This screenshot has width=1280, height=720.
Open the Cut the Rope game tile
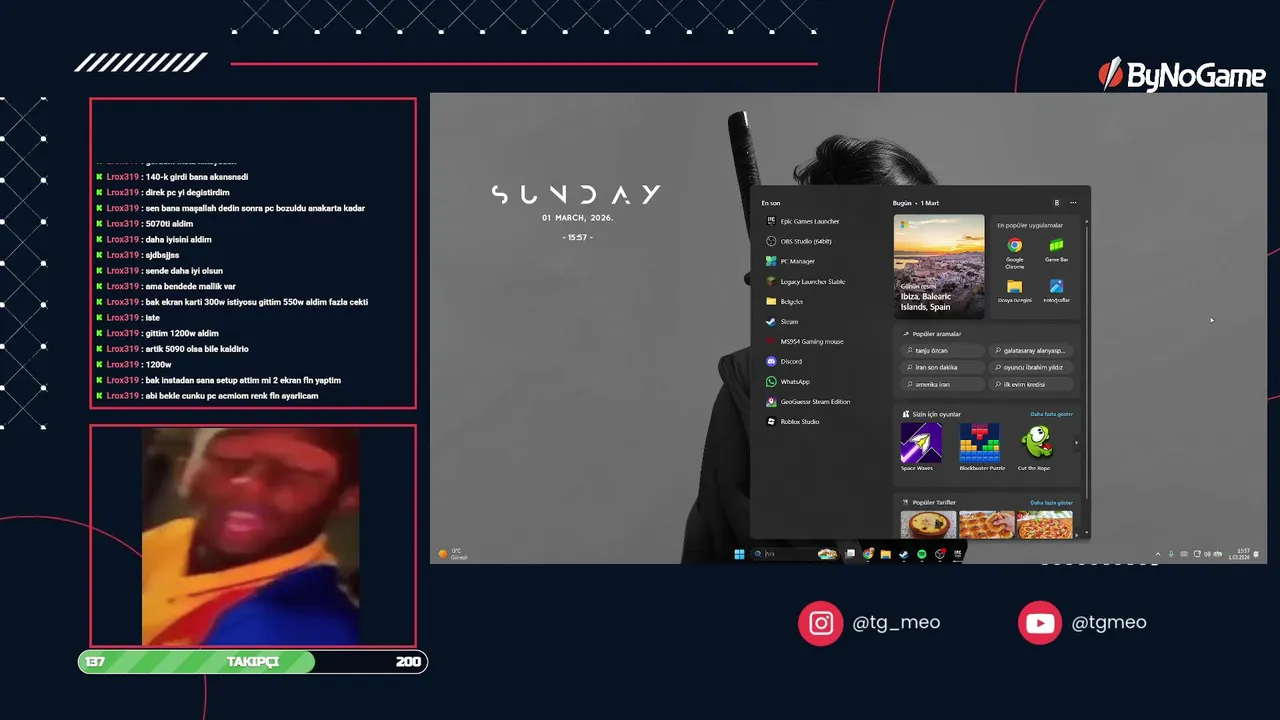pyautogui.click(x=1036, y=447)
